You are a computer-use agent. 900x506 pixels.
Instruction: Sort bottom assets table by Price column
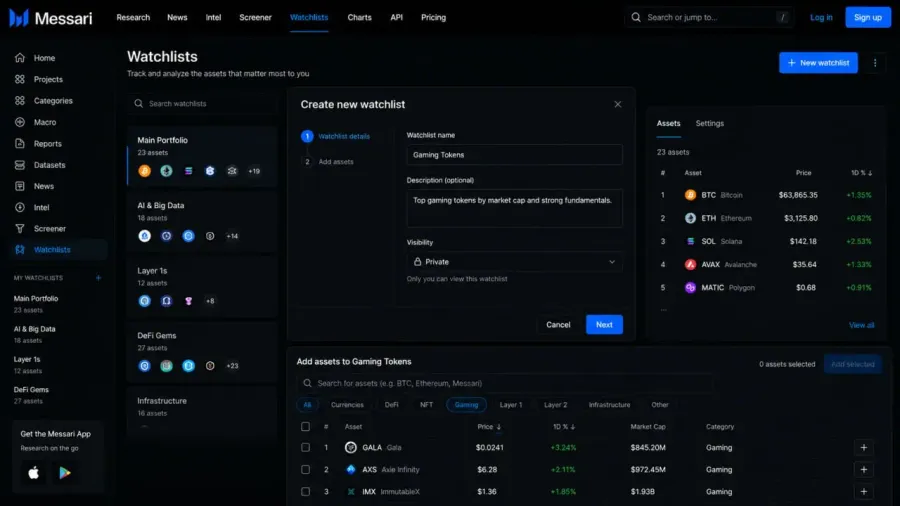point(489,427)
